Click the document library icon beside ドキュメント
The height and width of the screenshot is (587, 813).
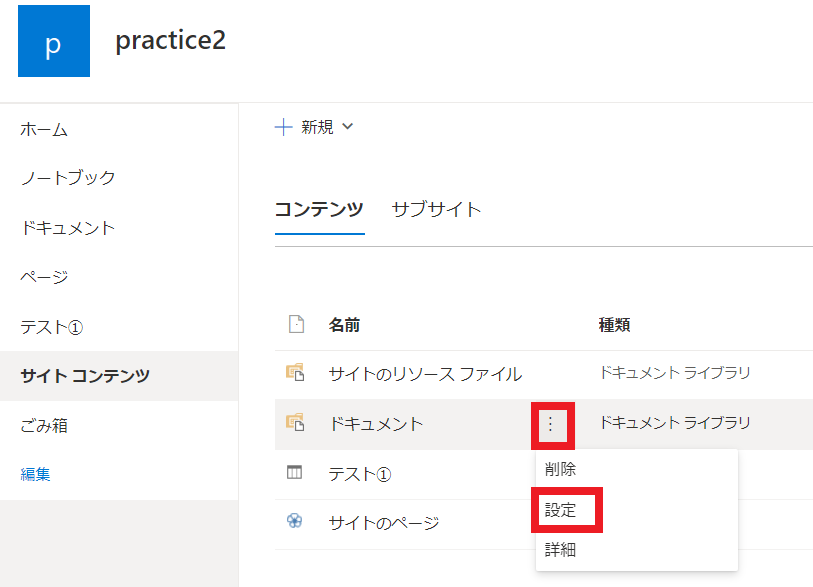[297, 425]
